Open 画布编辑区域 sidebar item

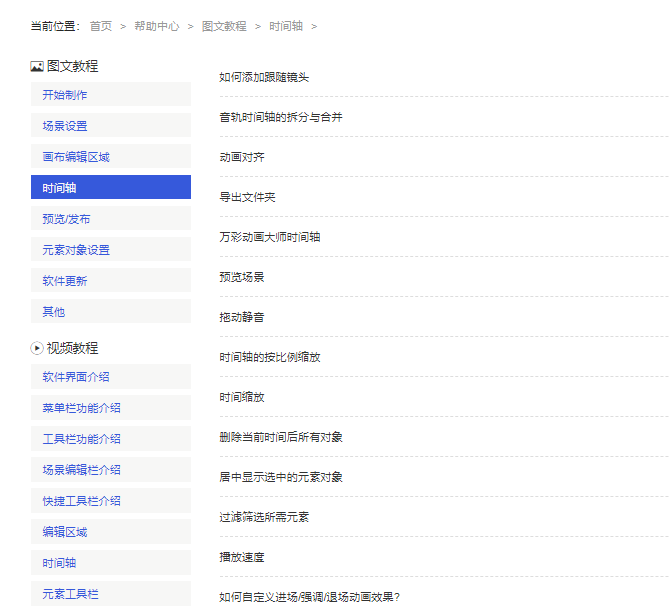click(x=111, y=156)
